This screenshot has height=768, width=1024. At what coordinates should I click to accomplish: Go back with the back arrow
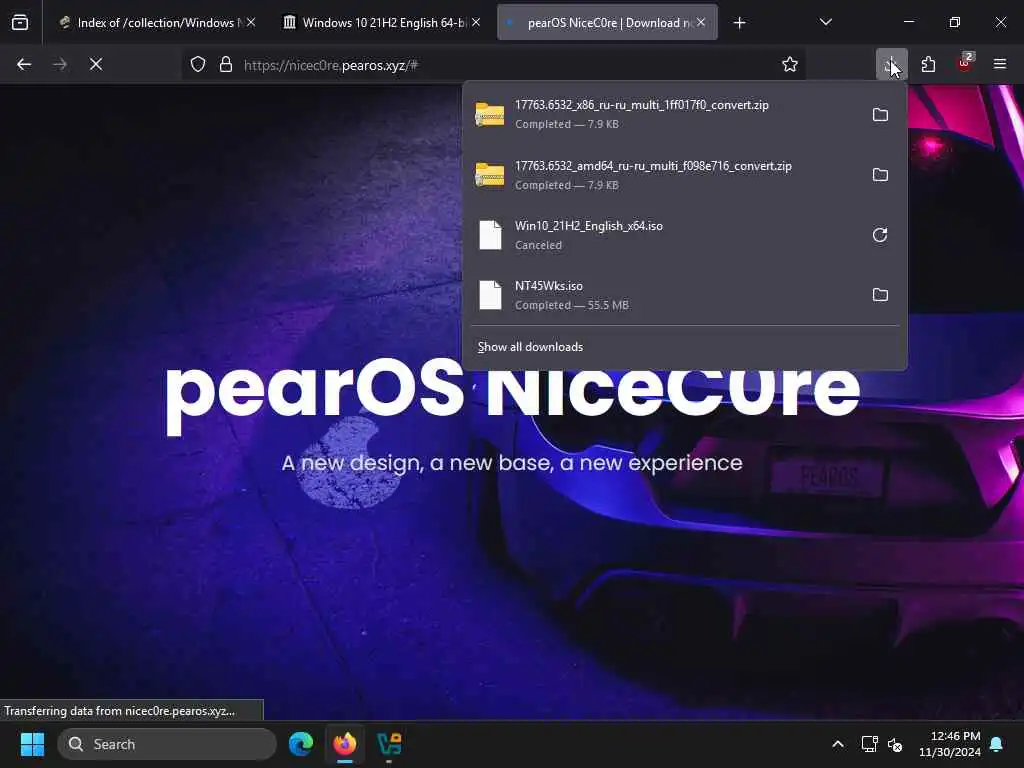pos(24,64)
